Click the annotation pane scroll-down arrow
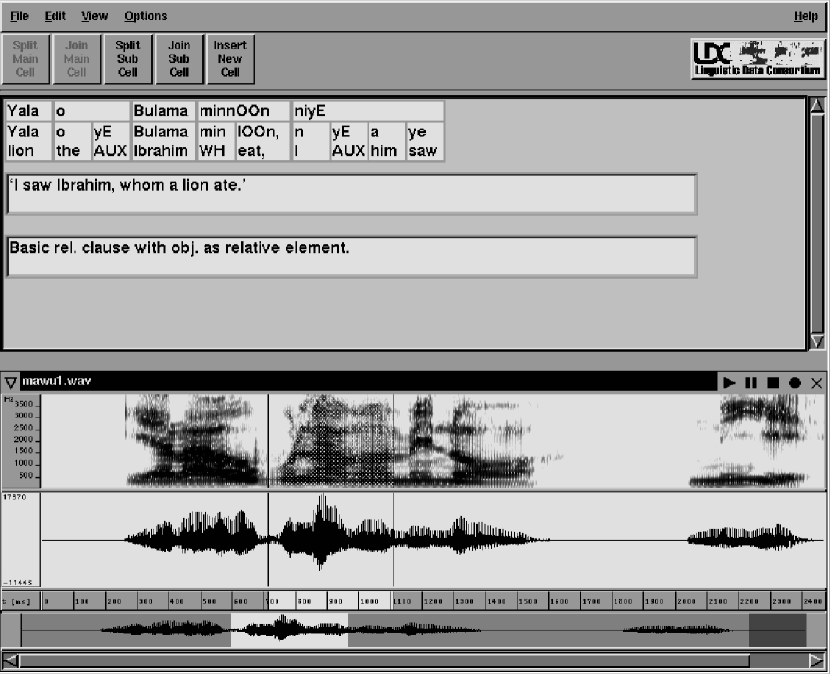The image size is (830, 674). pyautogui.click(x=817, y=341)
